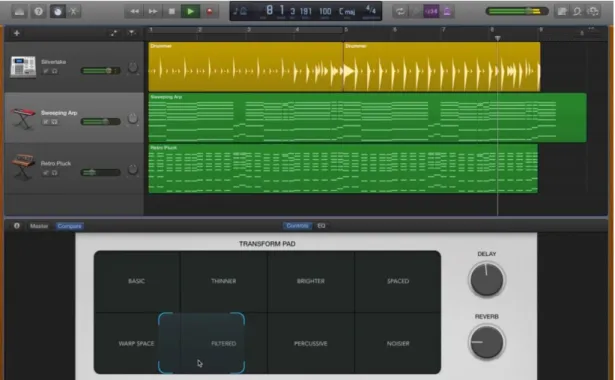This screenshot has width=615, height=380.
Task: Mute the Sweeping Arp track
Action: pos(45,122)
